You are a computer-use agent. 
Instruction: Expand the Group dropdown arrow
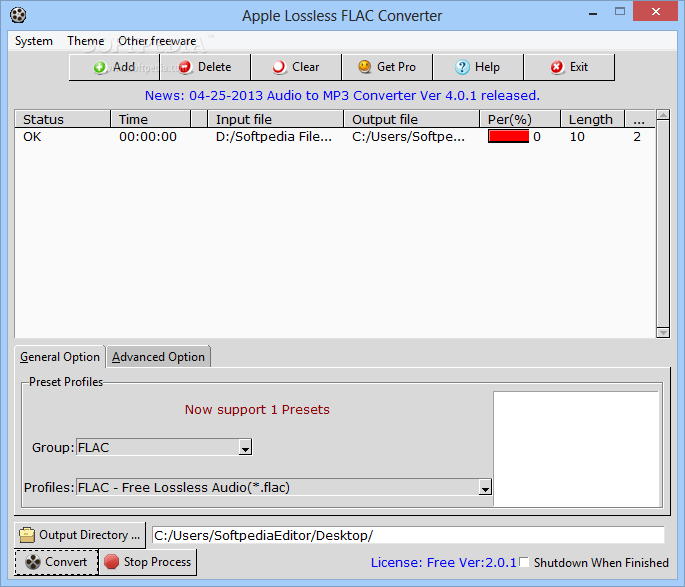[245, 447]
